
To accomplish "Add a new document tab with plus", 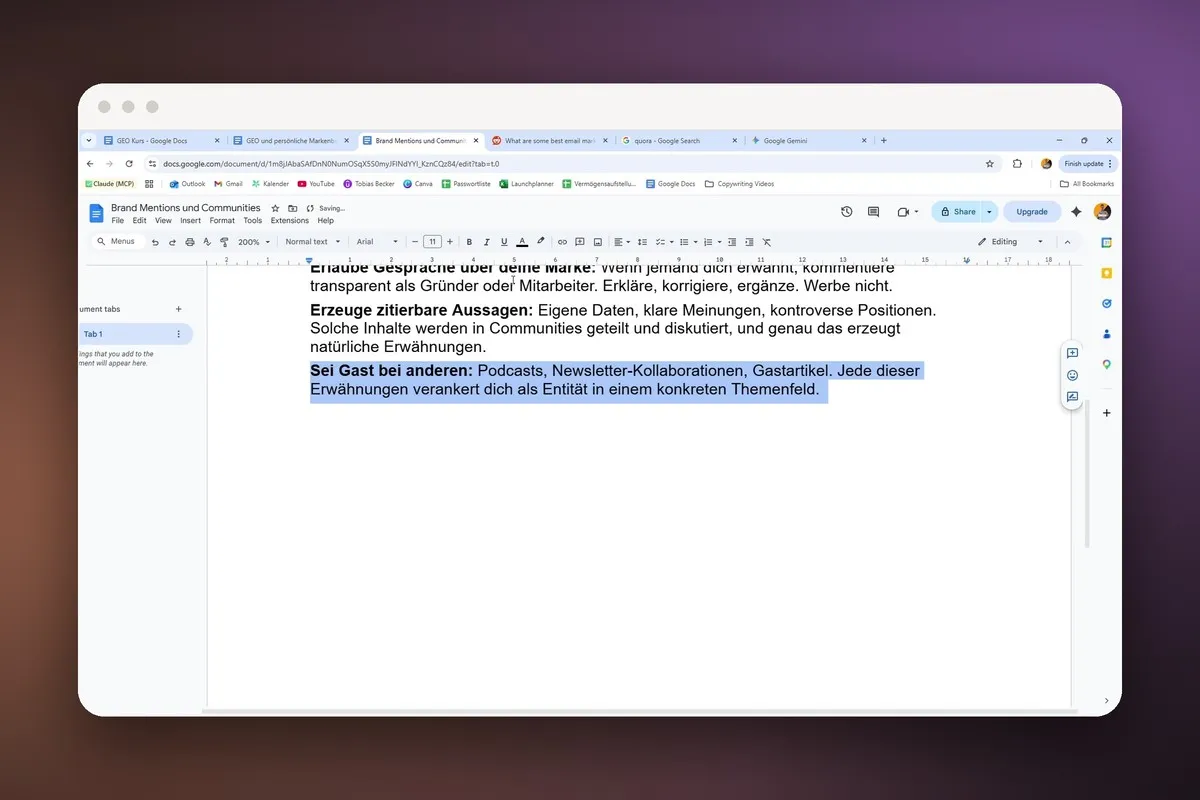I will (x=179, y=309).
